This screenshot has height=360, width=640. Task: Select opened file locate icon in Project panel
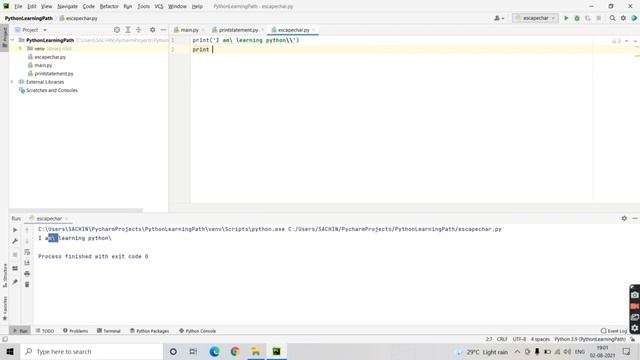point(117,30)
